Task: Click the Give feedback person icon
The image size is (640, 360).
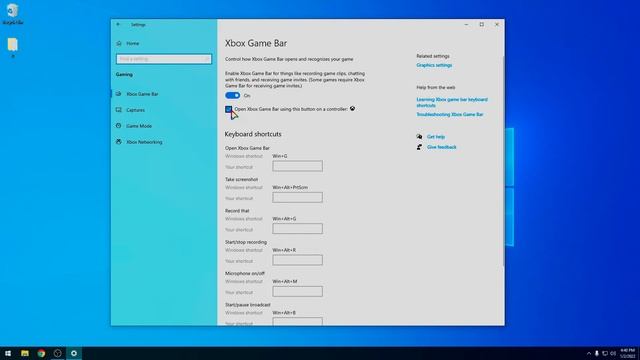Action: point(419,147)
